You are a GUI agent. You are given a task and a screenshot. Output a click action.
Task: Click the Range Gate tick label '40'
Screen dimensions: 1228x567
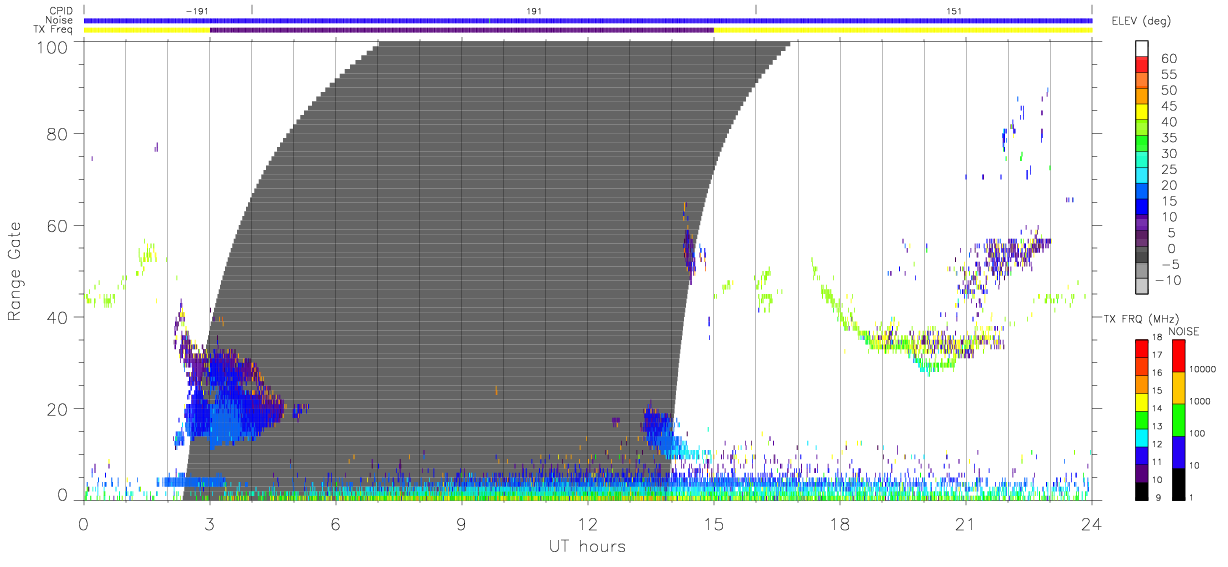tap(57, 318)
